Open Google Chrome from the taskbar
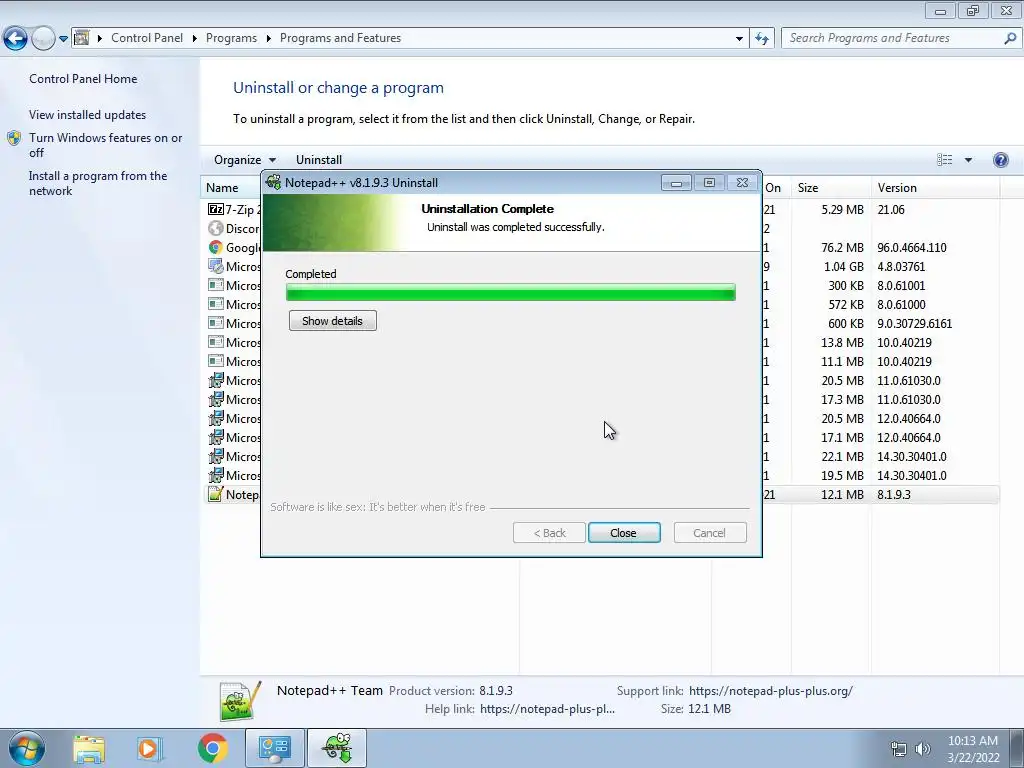Image resolution: width=1024 pixels, height=768 pixels. [x=212, y=748]
